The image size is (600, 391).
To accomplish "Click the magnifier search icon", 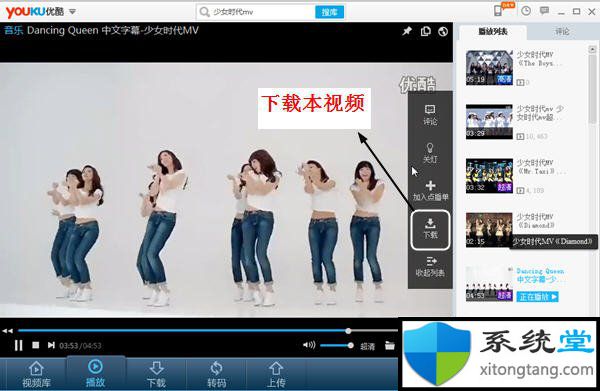I will point(204,12).
